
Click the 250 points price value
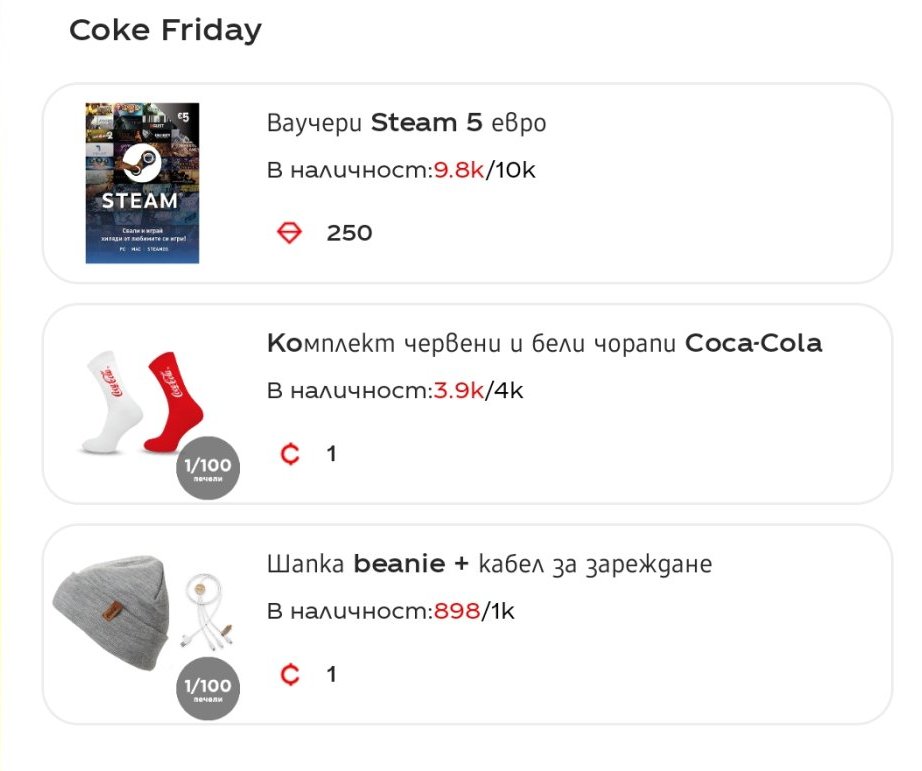coord(349,233)
